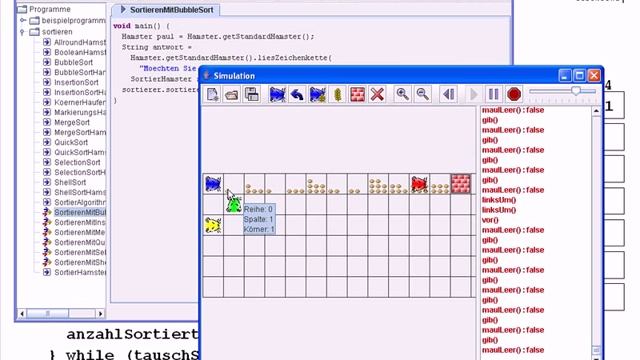Zoom in on the territory
This screenshot has width=640, height=360.
(402, 94)
